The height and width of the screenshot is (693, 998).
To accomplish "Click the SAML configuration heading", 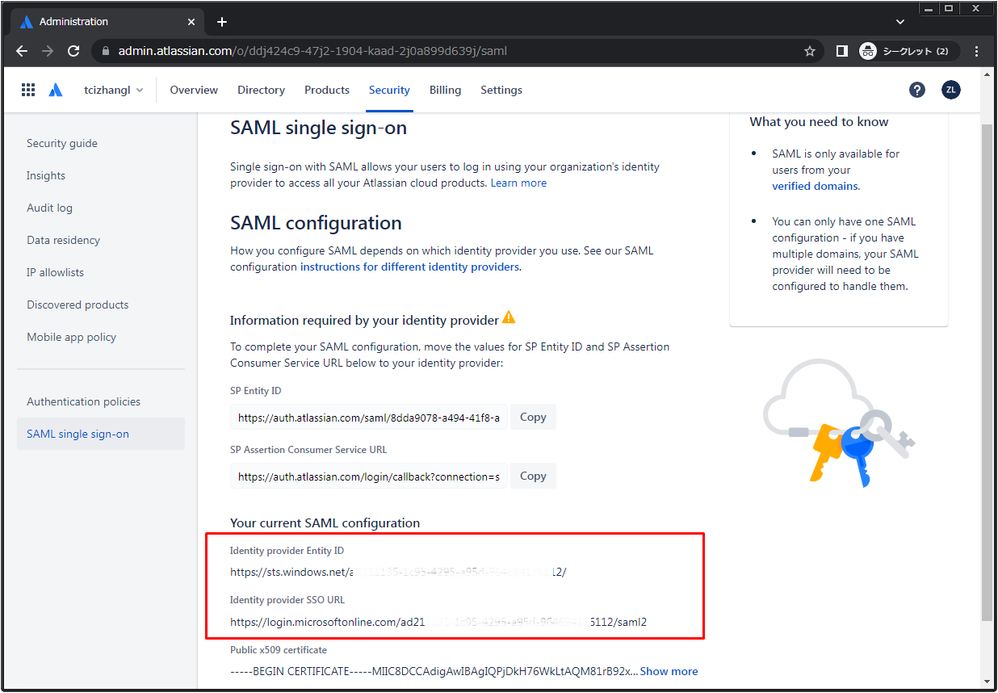I will (x=316, y=223).
